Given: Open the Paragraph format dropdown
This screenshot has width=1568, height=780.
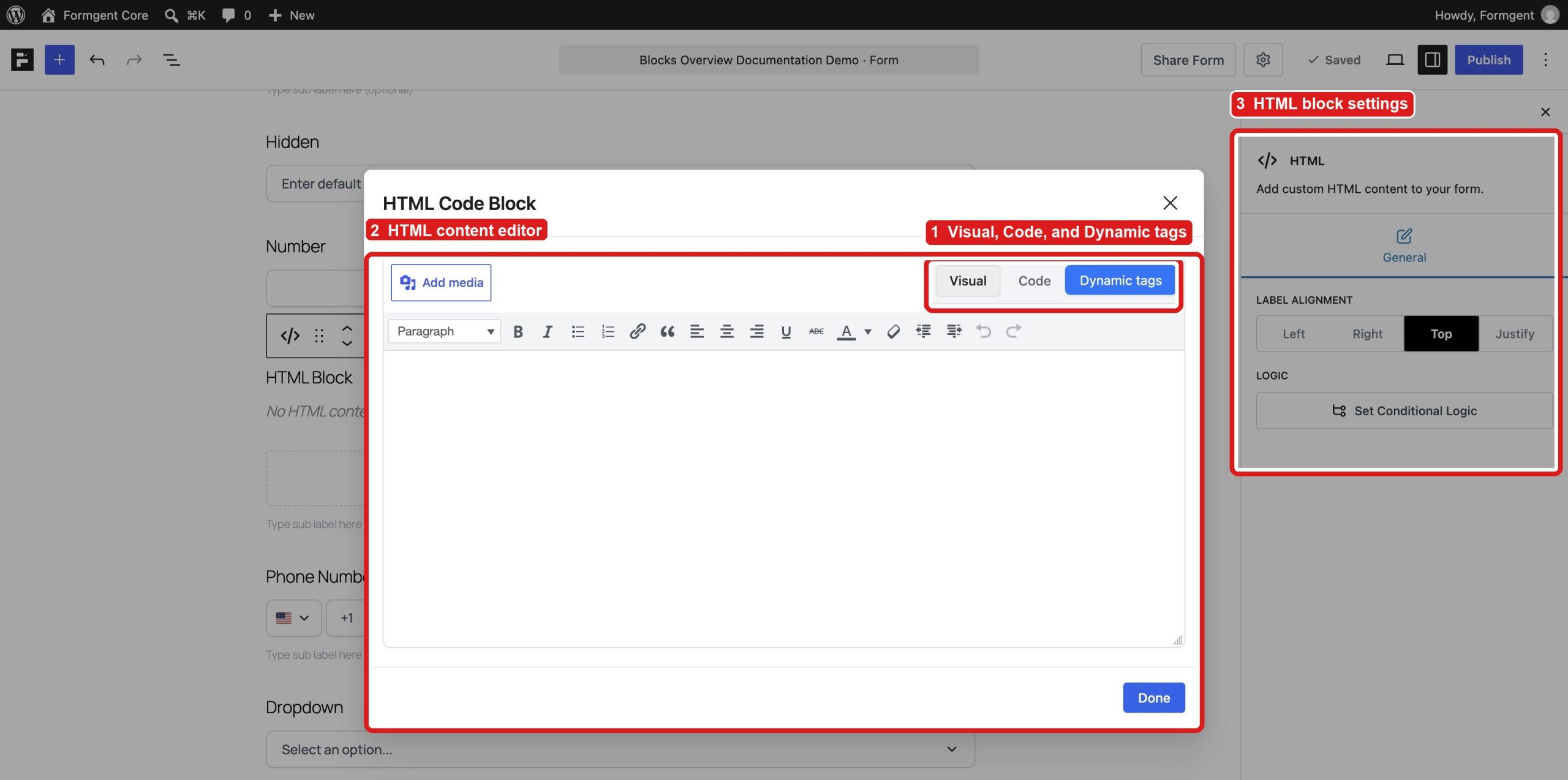Looking at the screenshot, I should pyautogui.click(x=445, y=331).
